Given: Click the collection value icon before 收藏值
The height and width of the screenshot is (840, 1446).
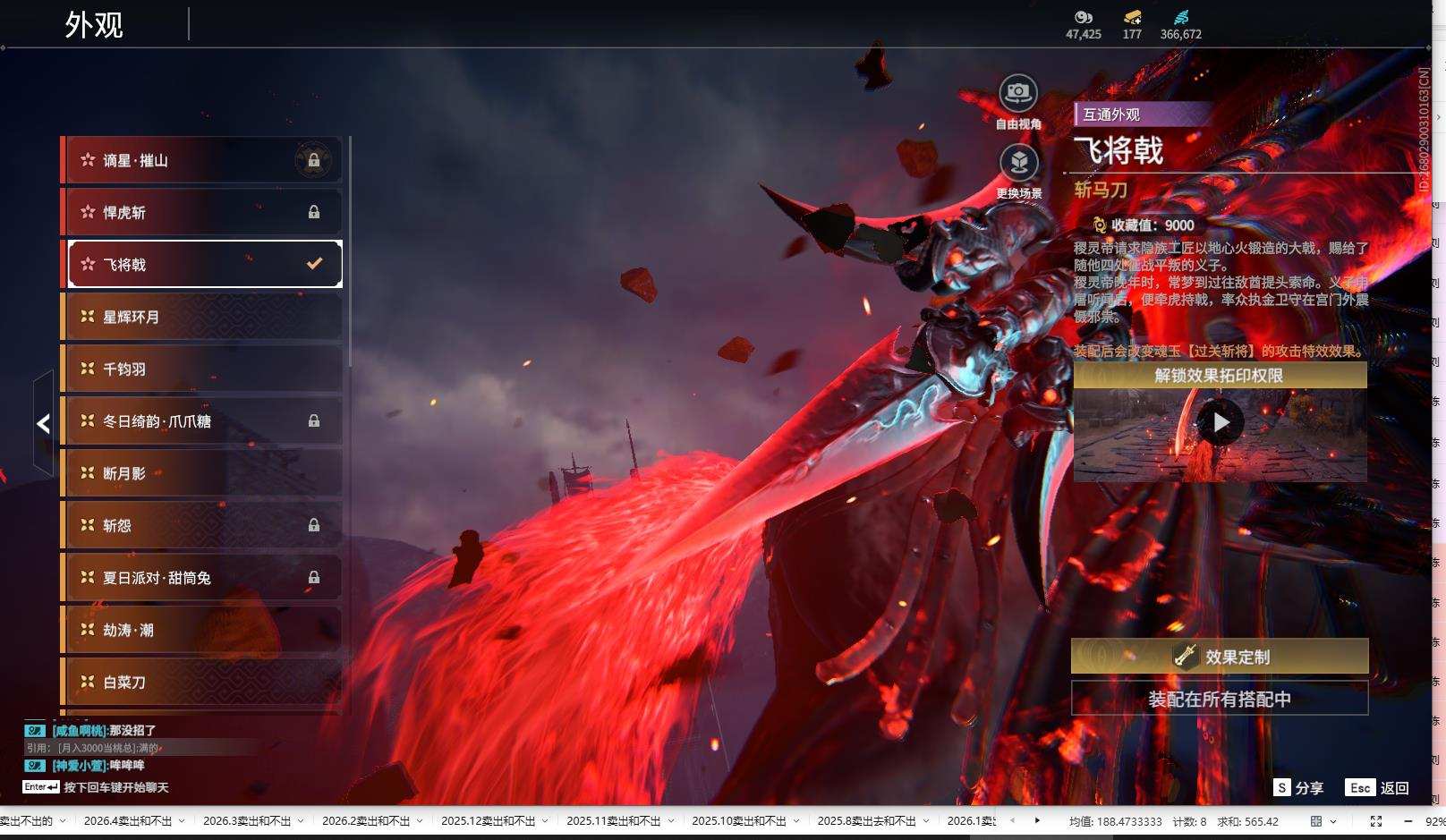Looking at the screenshot, I should 1100,225.
